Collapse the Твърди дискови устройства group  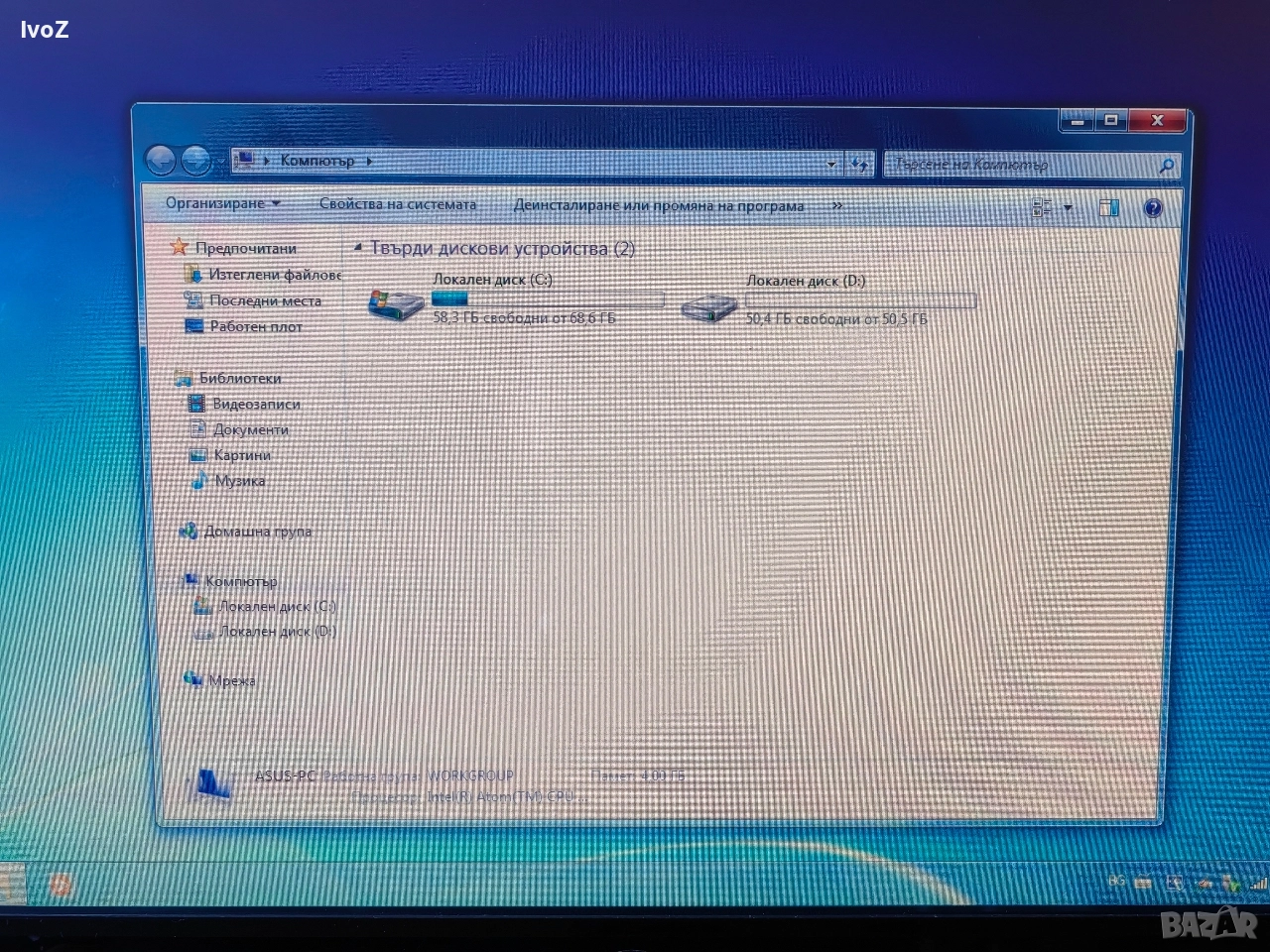pyautogui.click(x=358, y=248)
